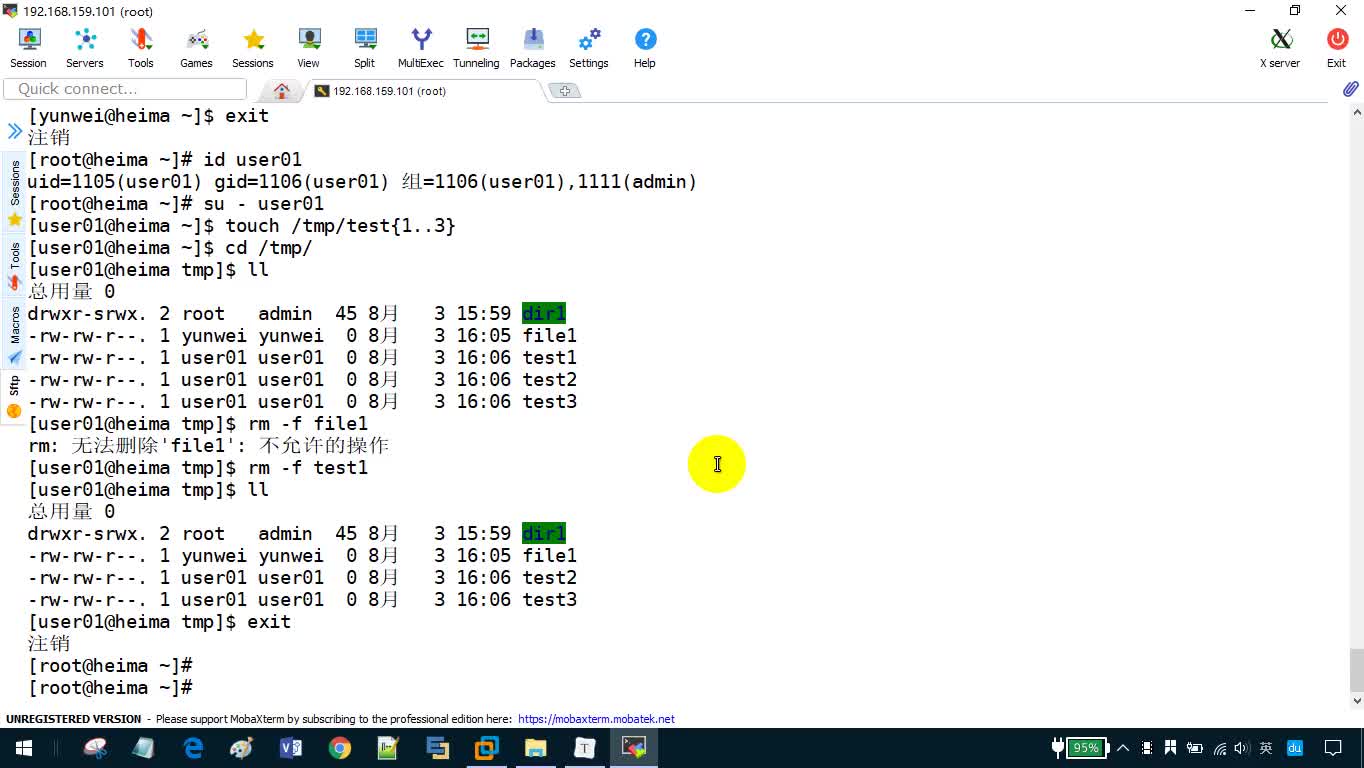Click the volume tray icon
The height and width of the screenshot is (768, 1364).
[1242, 748]
